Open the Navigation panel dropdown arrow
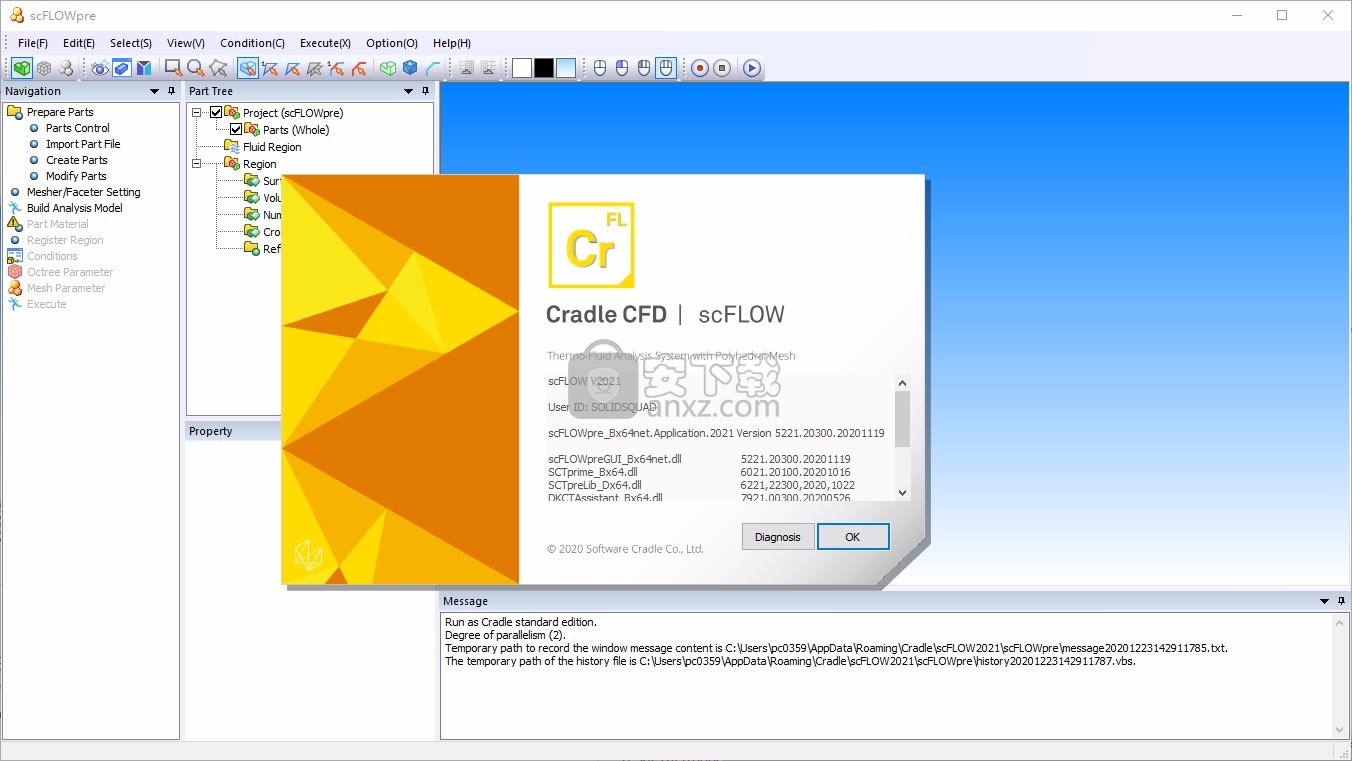 (x=154, y=91)
